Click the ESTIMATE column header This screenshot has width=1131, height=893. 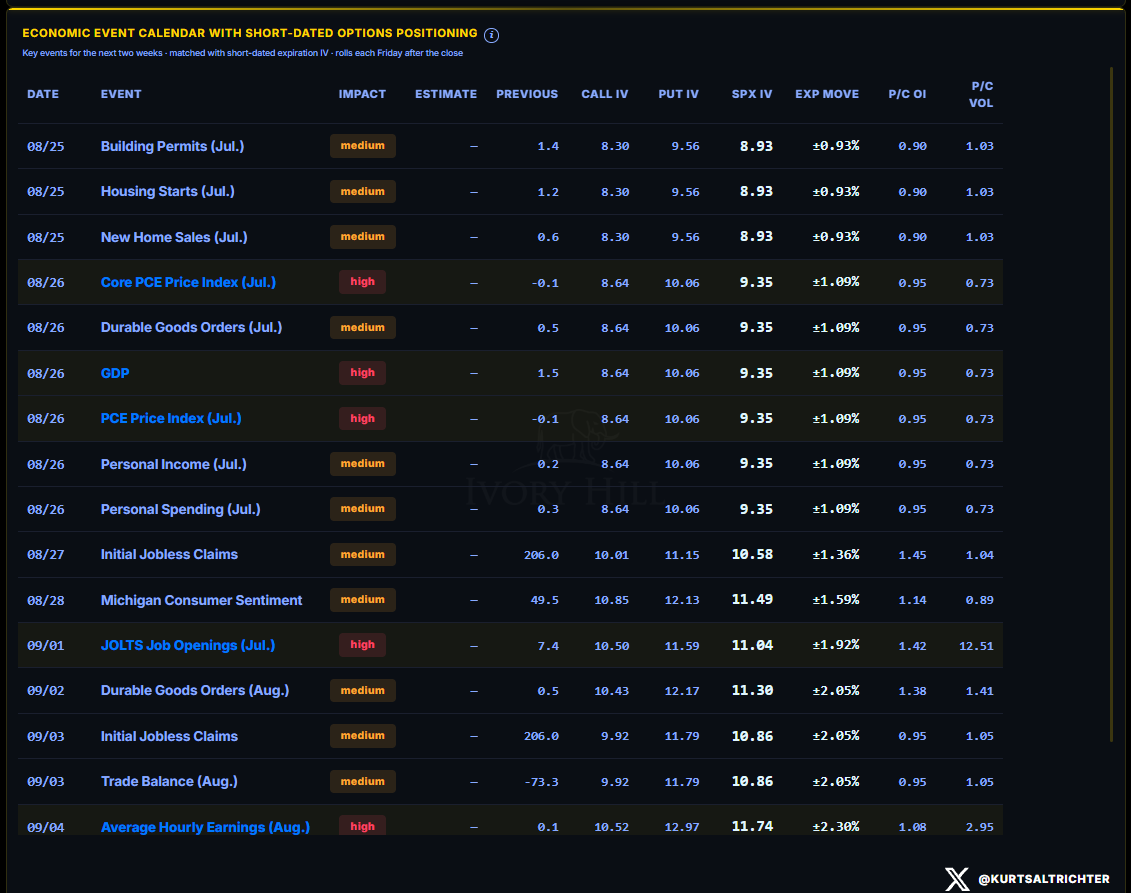tap(446, 94)
